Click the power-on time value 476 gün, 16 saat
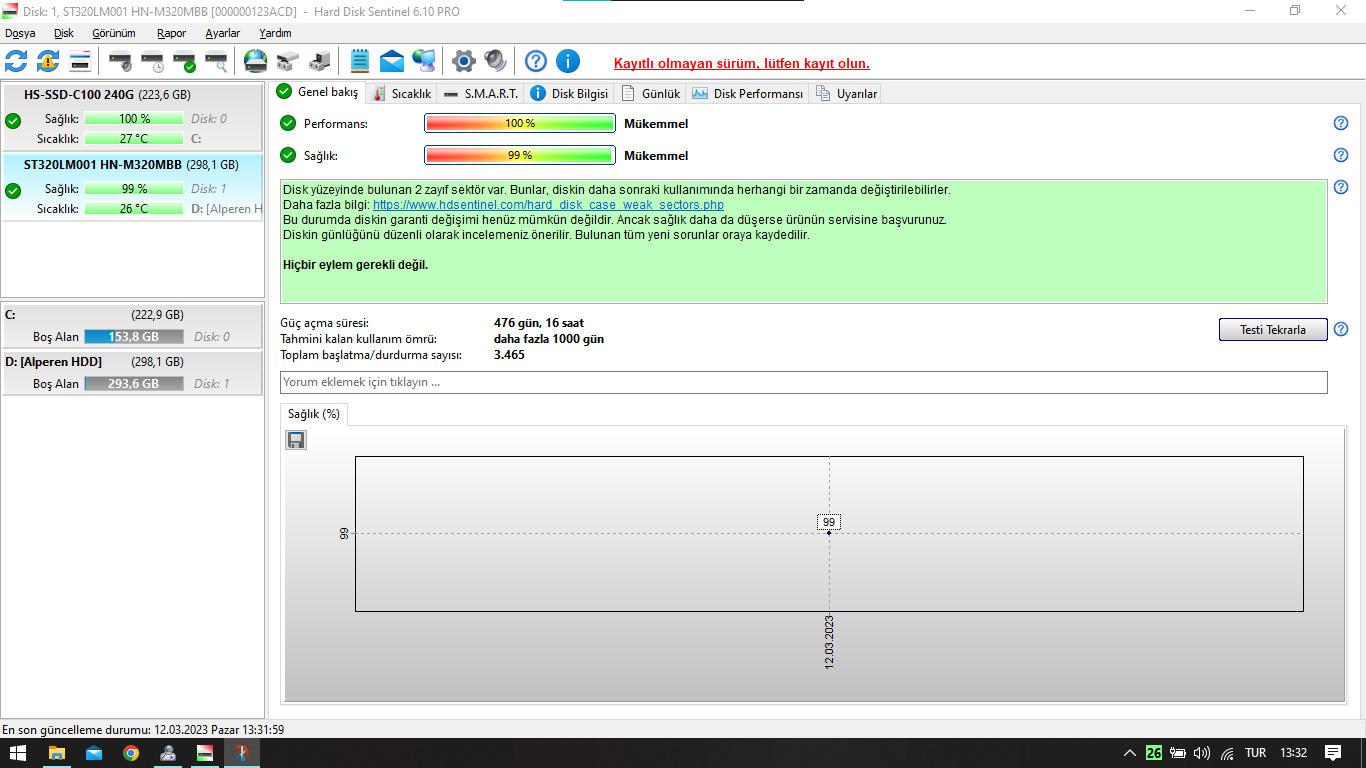The height and width of the screenshot is (768, 1366). (x=539, y=323)
